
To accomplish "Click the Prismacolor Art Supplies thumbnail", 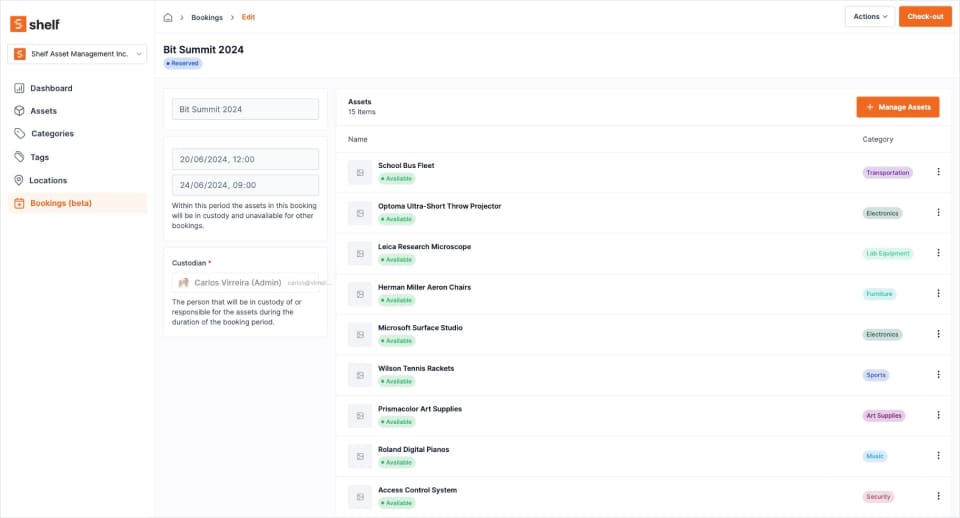I will coord(360,416).
